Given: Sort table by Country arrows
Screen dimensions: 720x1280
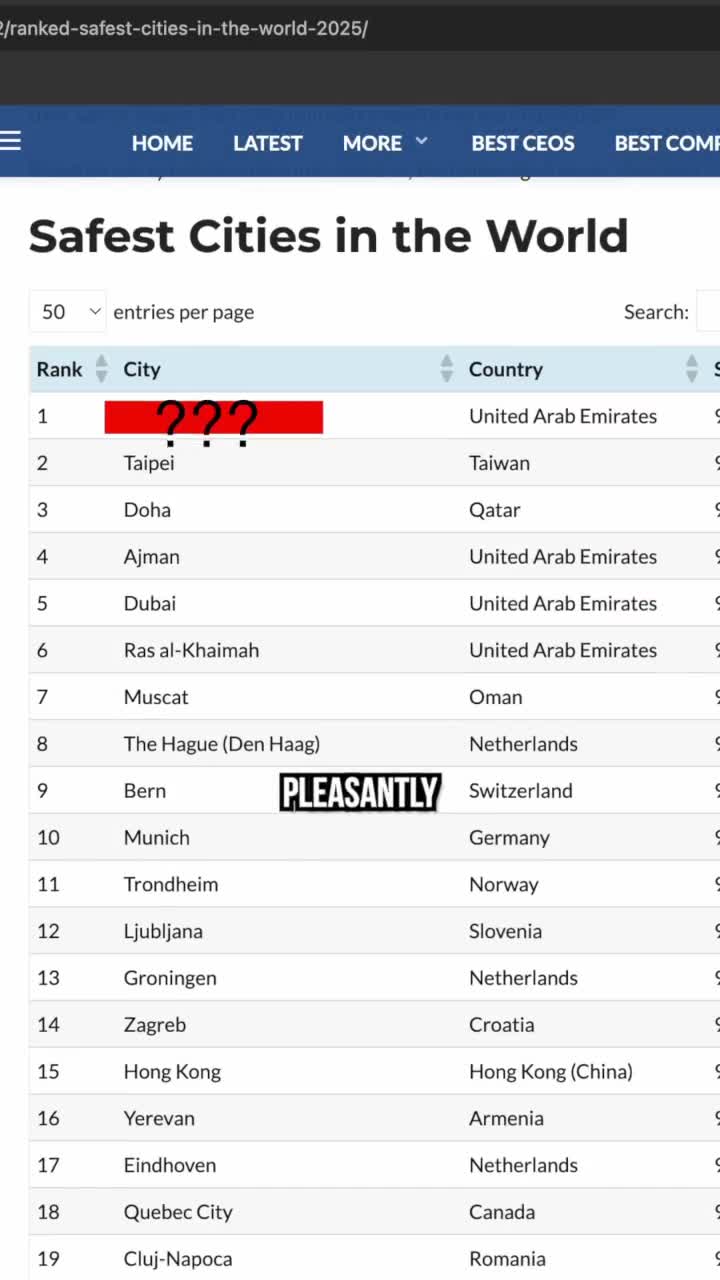Looking at the screenshot, I should tap(692, 369).
